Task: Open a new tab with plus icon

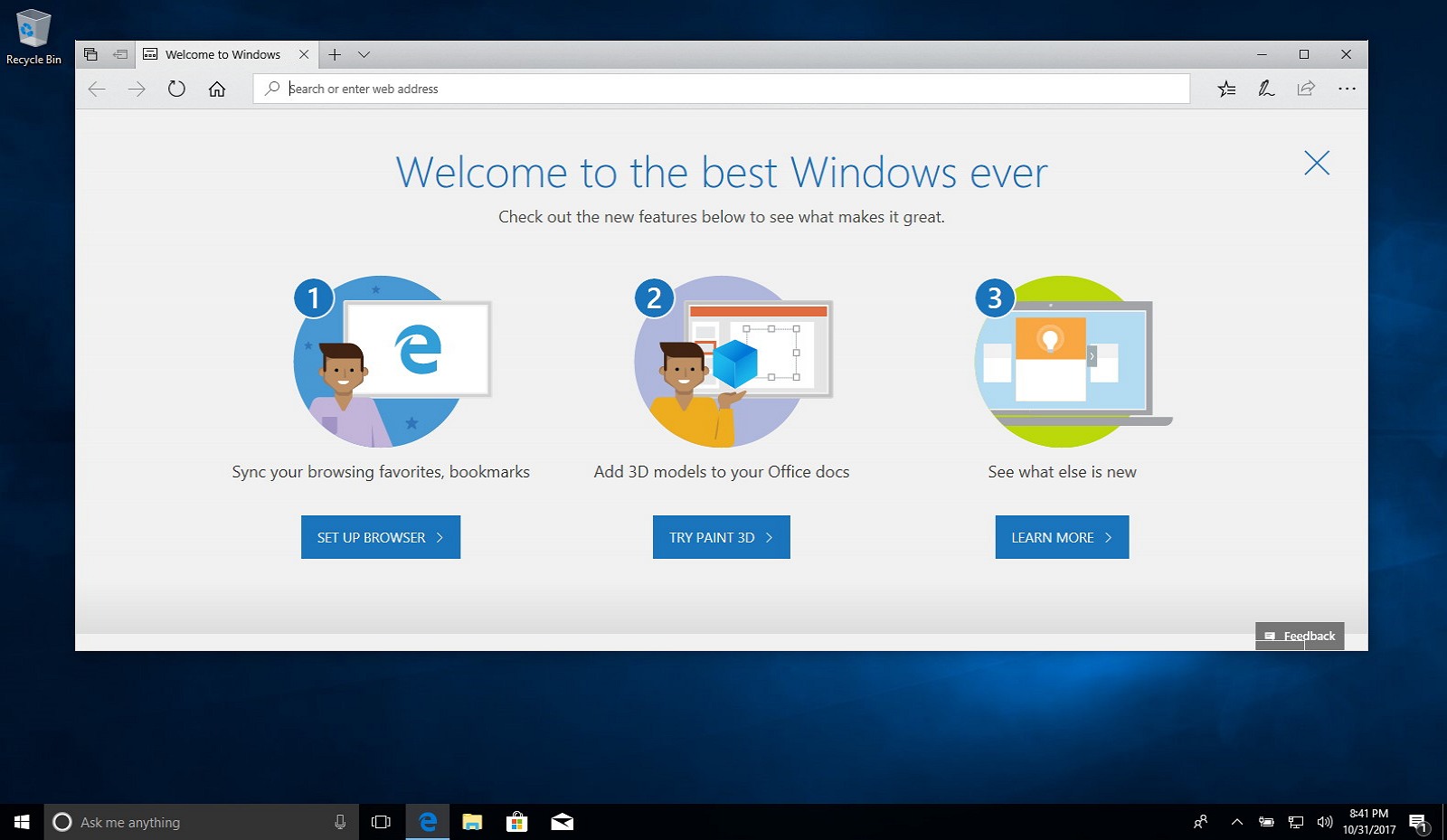Action: (335, 54)
